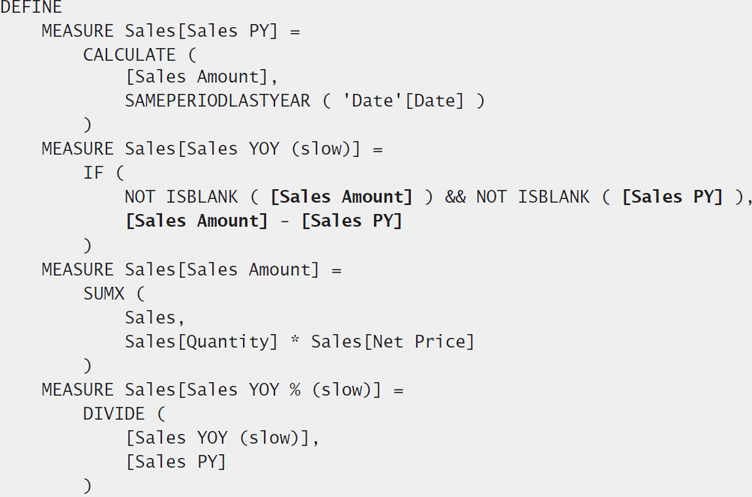Screen dimensions: 752x497
Task: Click bold [Sales Amount] in subtraction line
Action: point(197,221)
